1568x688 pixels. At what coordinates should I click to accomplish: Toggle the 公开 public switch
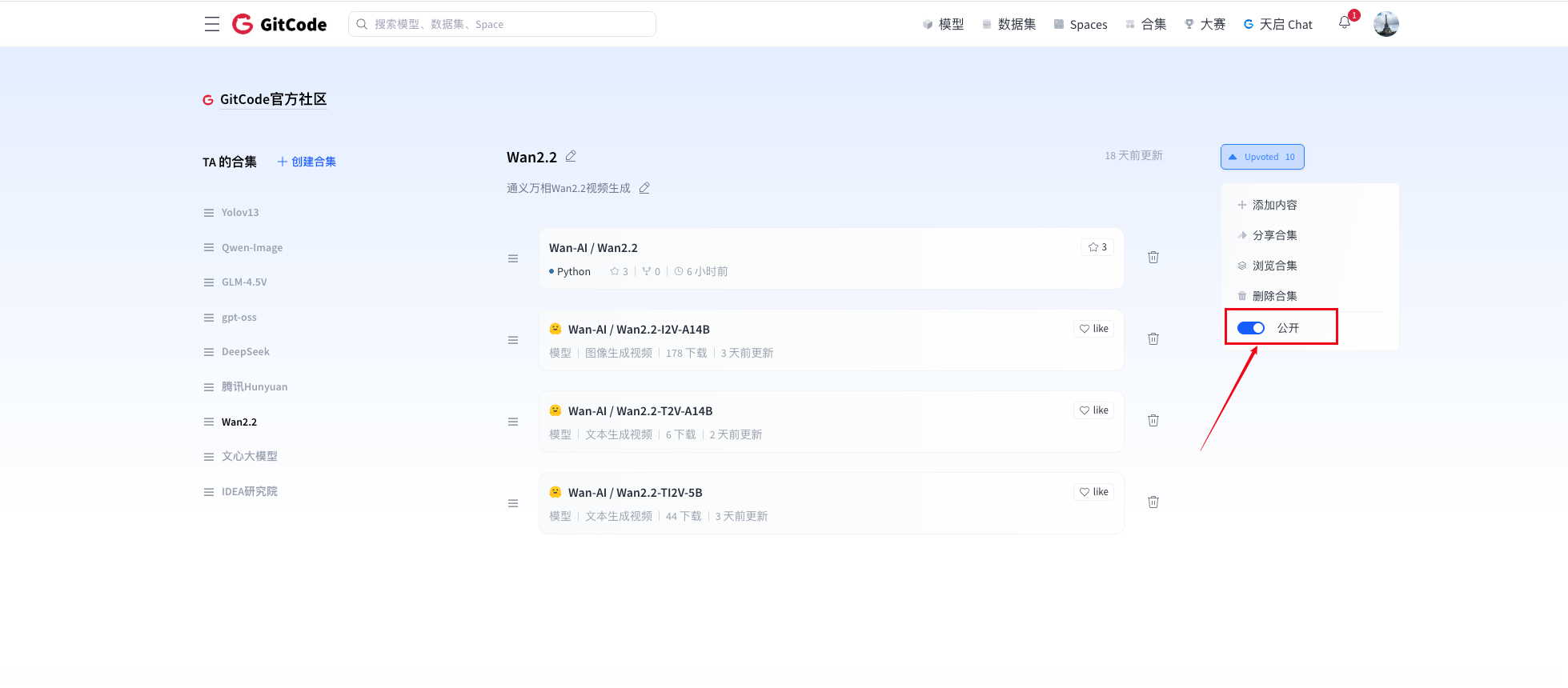coord(1251,328)
